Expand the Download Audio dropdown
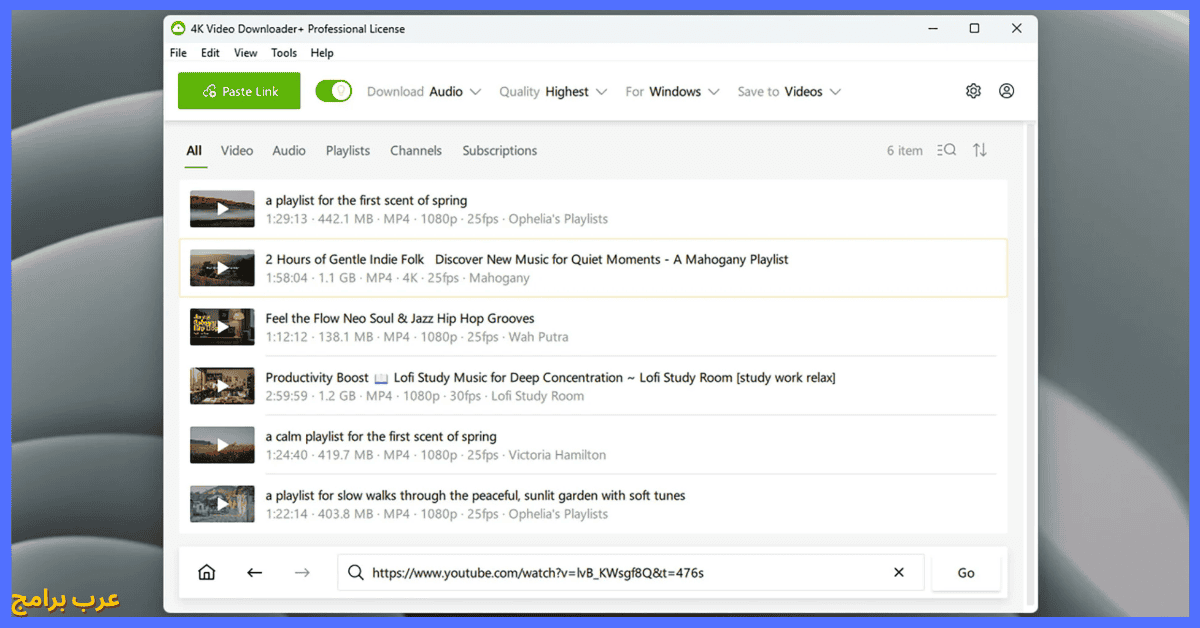This screenshot has width=1200, height=628. (424, 91)
